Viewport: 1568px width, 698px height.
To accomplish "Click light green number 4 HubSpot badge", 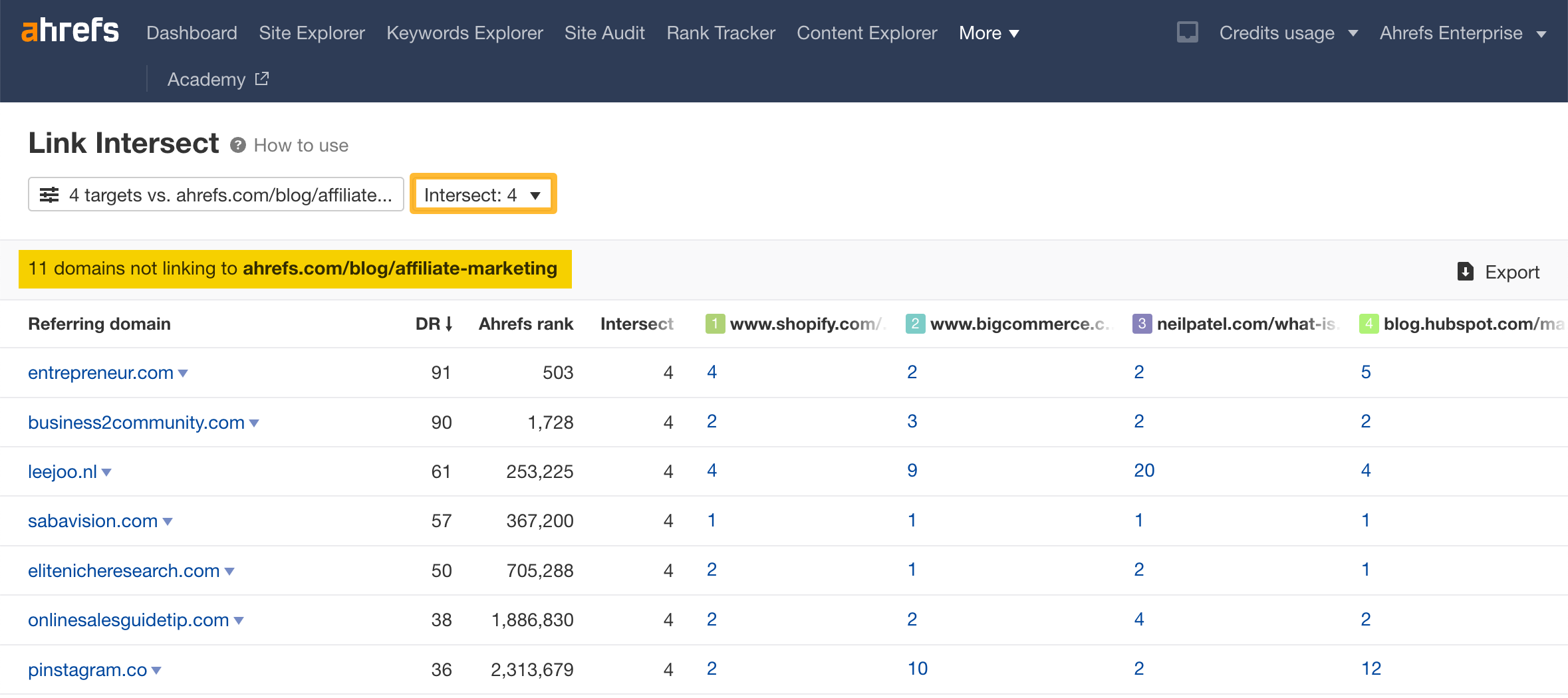I will 1369,324.
